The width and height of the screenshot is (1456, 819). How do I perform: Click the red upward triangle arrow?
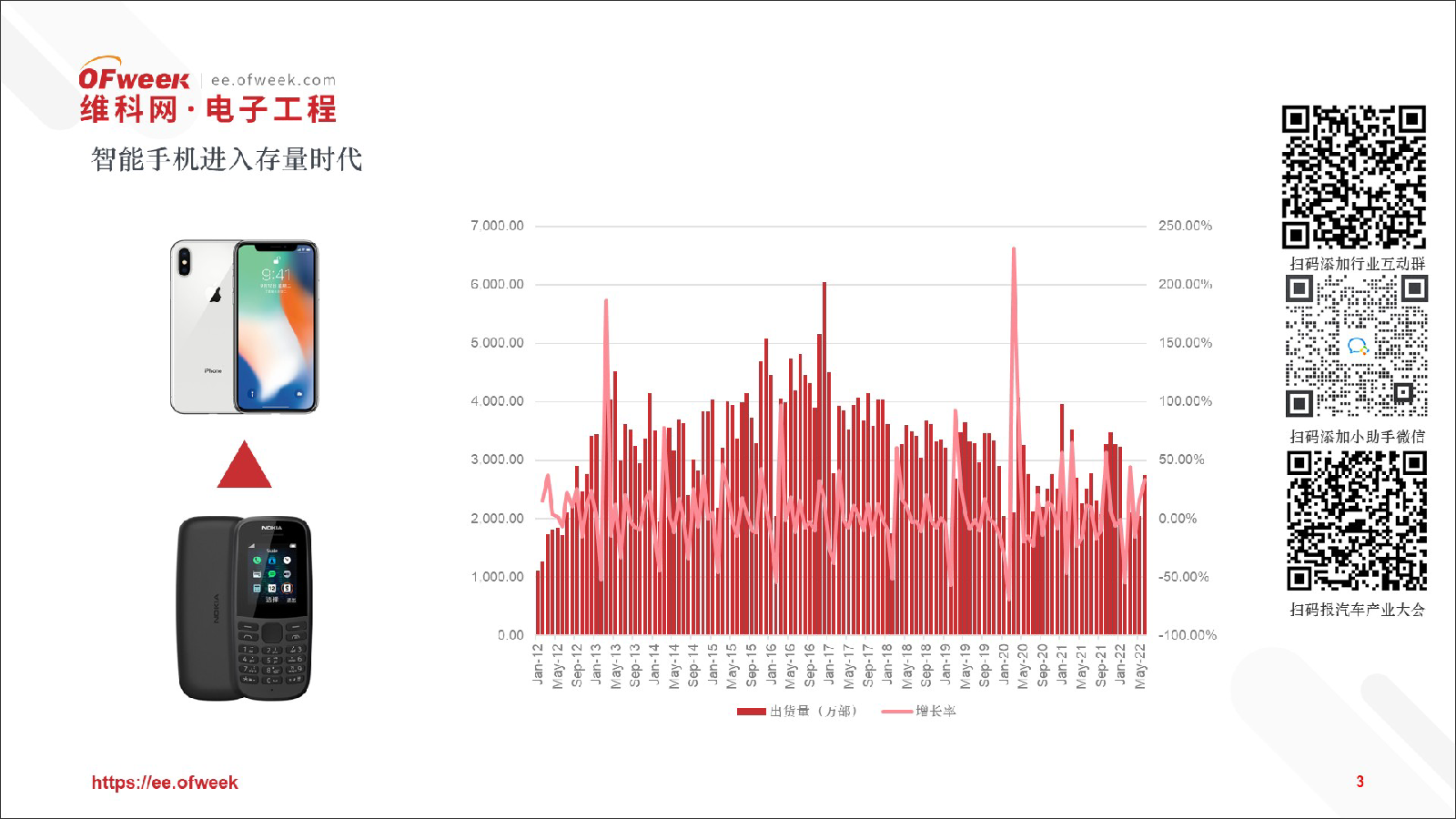click(x=244, y=464)
